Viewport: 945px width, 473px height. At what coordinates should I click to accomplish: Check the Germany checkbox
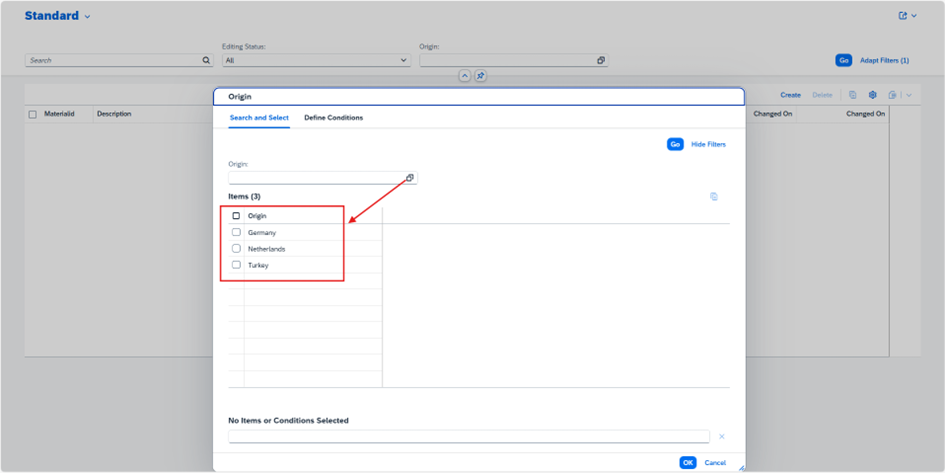236,232
